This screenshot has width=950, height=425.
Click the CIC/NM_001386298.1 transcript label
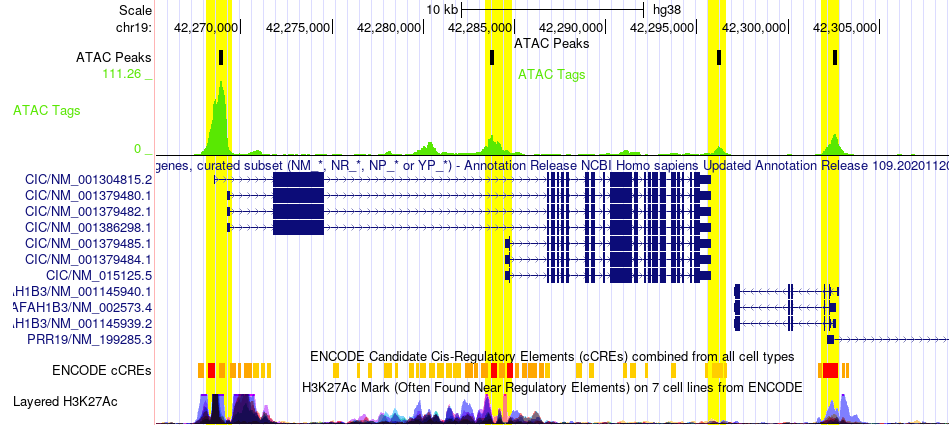(88, 227)
